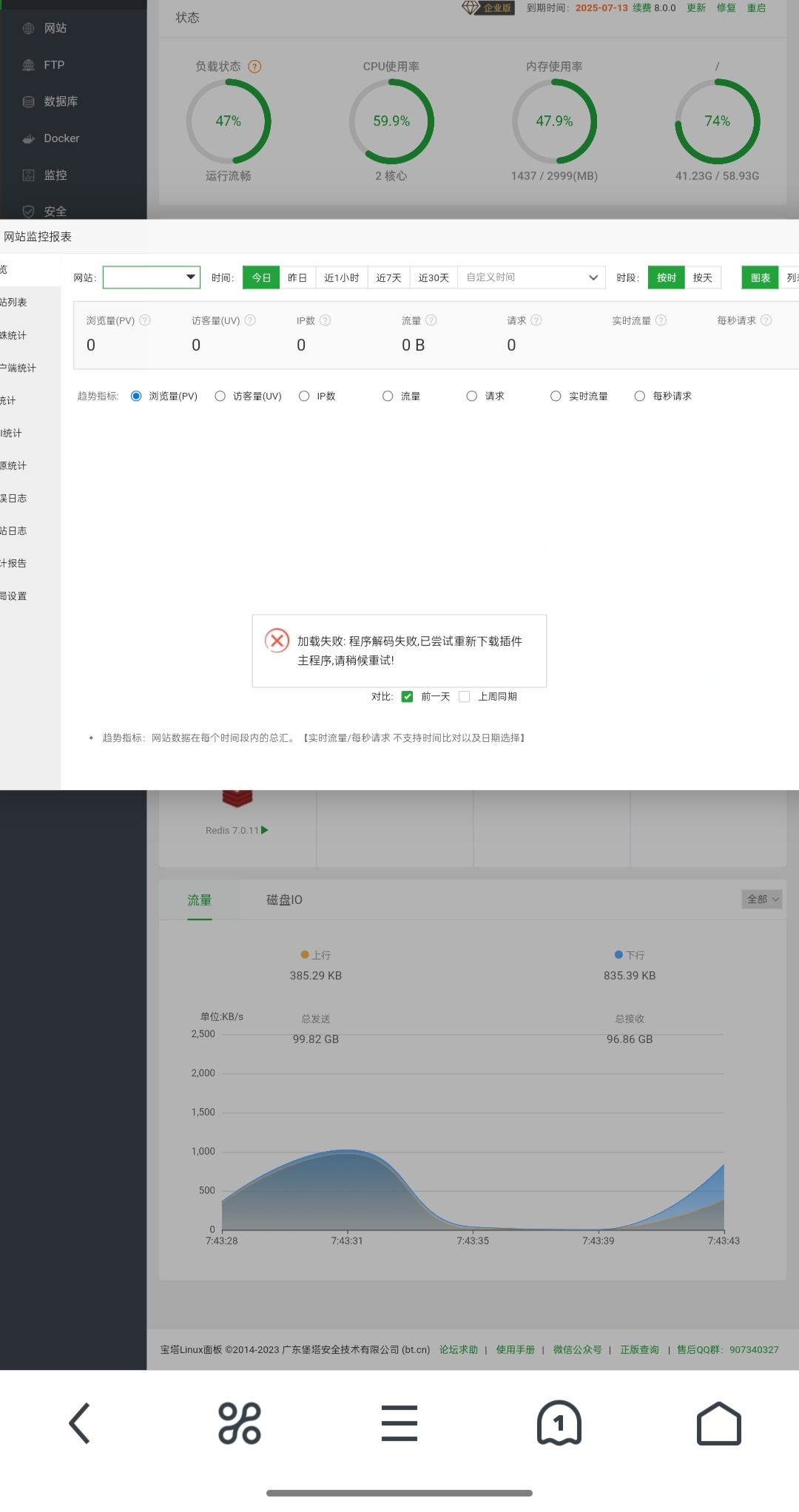
Task: Open the 自定义时间 custom time dropdown
Action: pyautogui.click(x=531, y=277)
